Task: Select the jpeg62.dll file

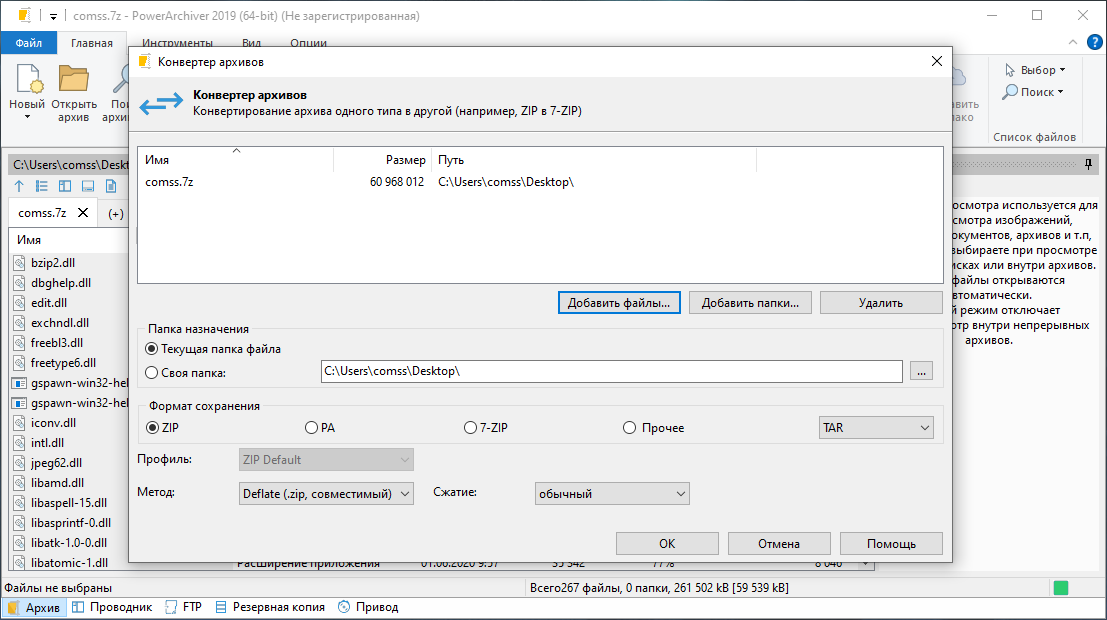Action: [x=56, y=463]
